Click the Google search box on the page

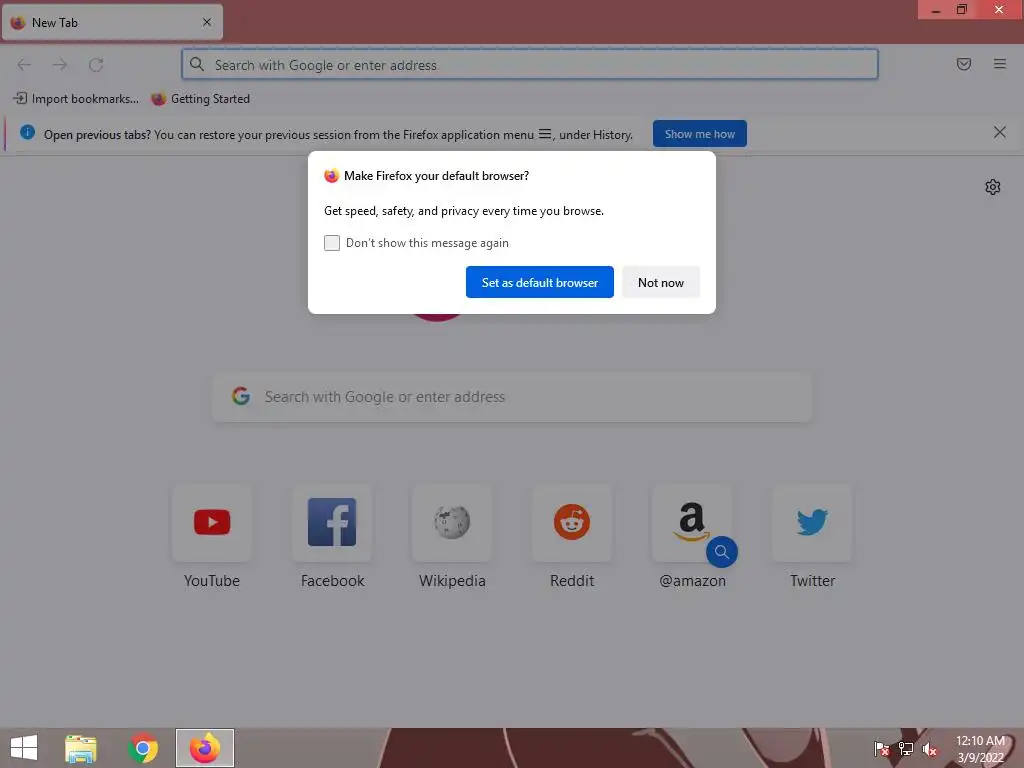[512, 396]
